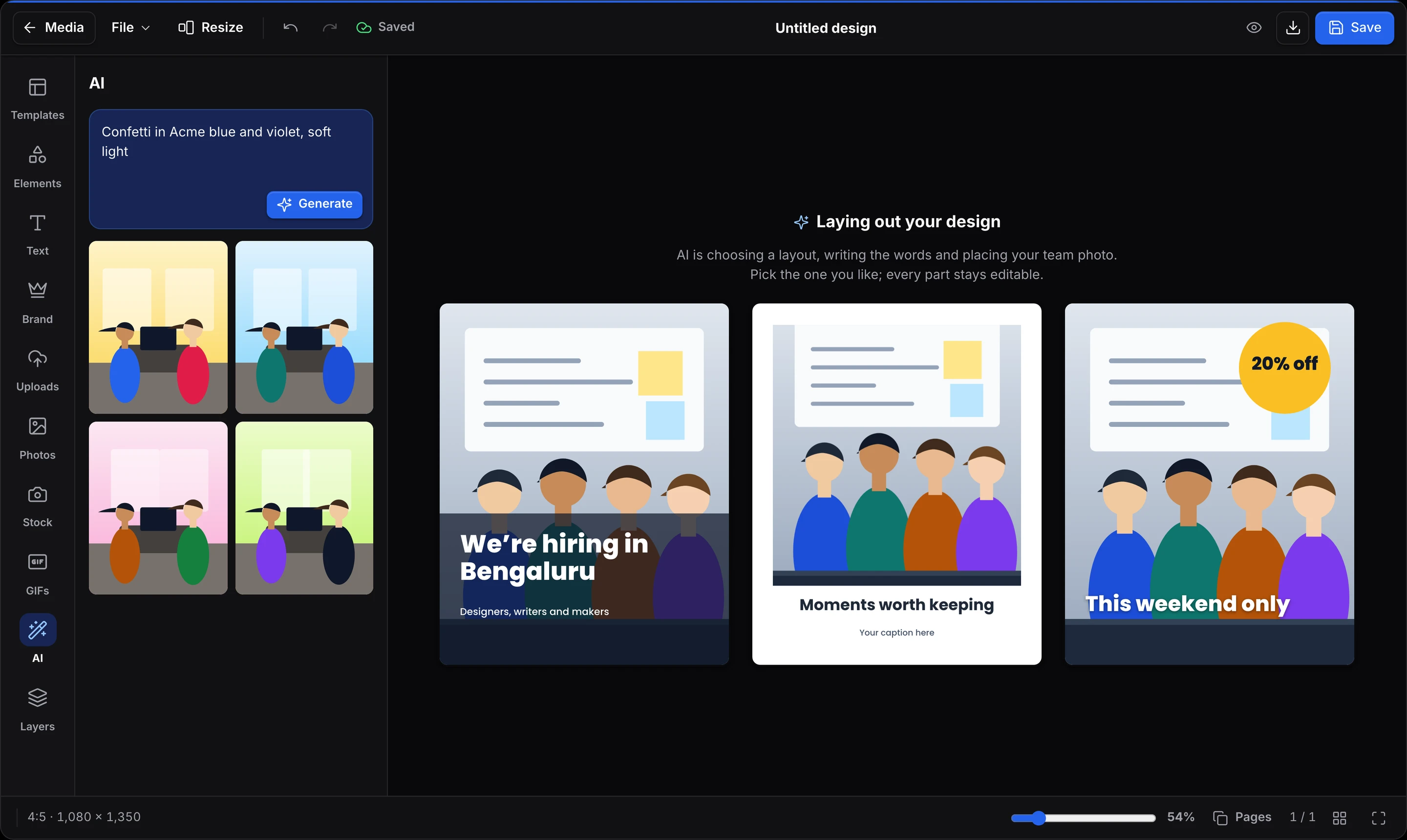Toggle the preview eye icon
1407x840 pixels.
1254,28
